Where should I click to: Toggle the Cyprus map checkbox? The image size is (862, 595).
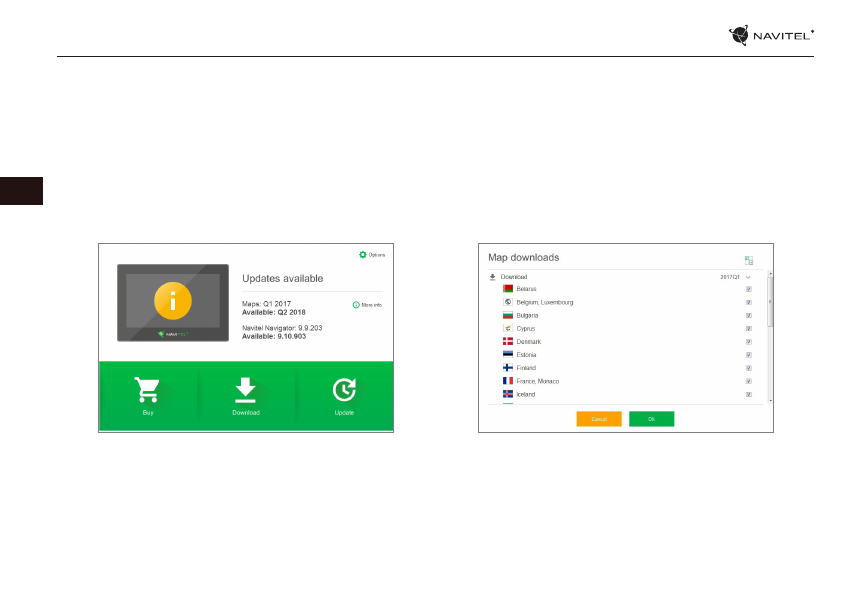(748, 328)
